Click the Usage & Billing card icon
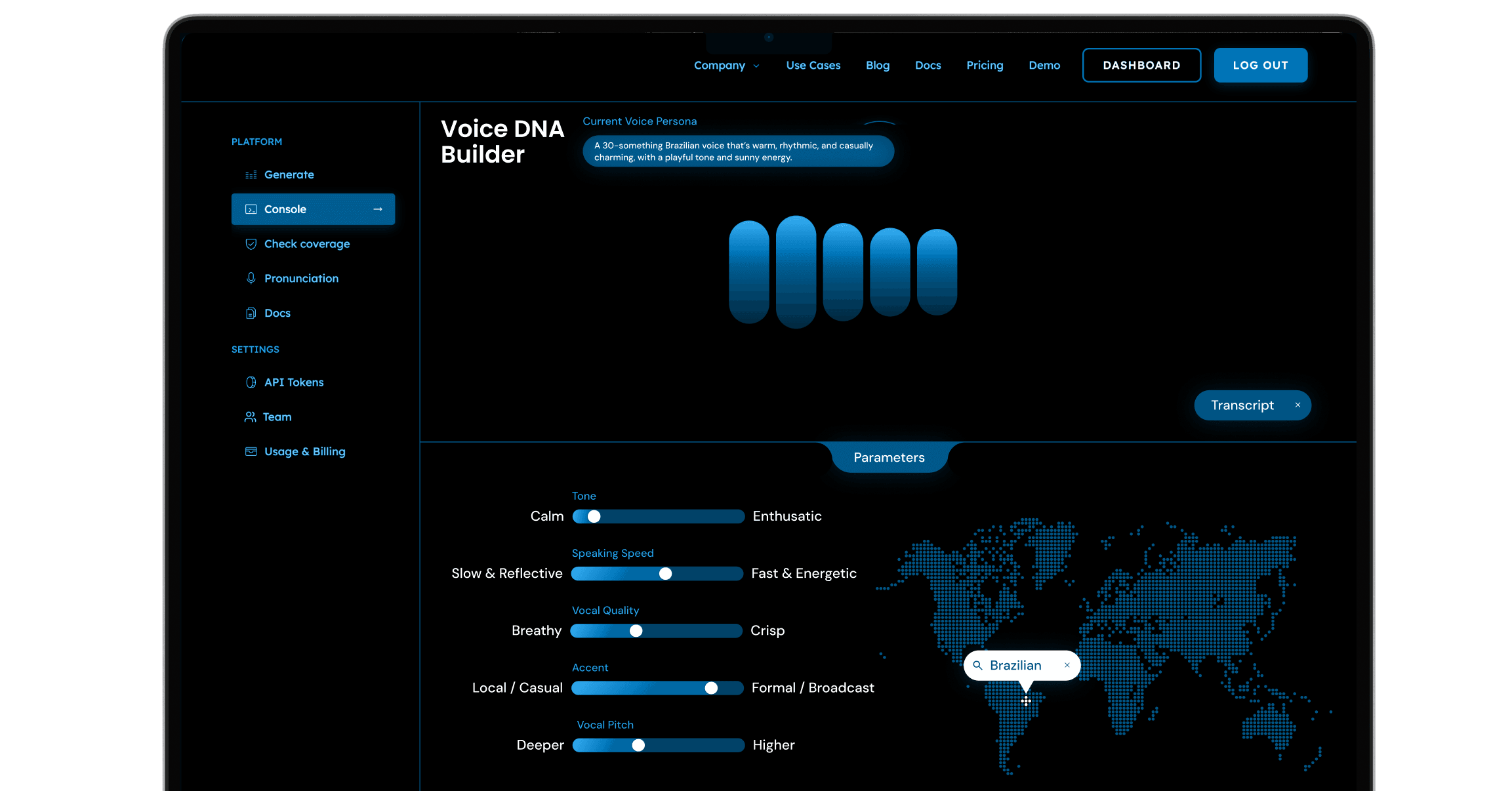 pos(251,452)
